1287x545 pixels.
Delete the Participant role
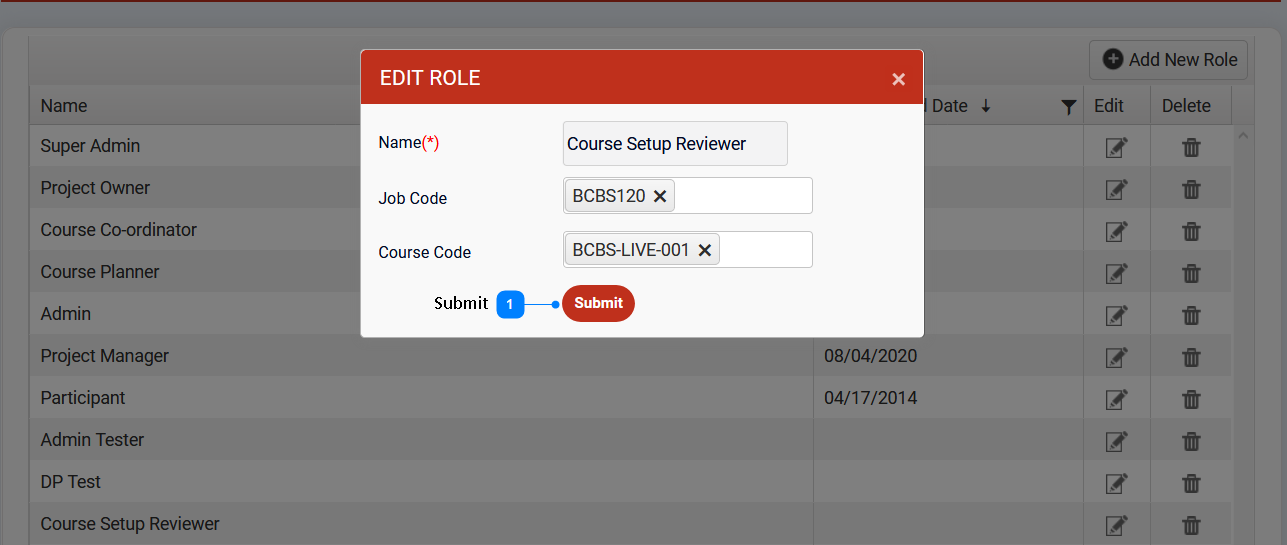pos(1191,399)
